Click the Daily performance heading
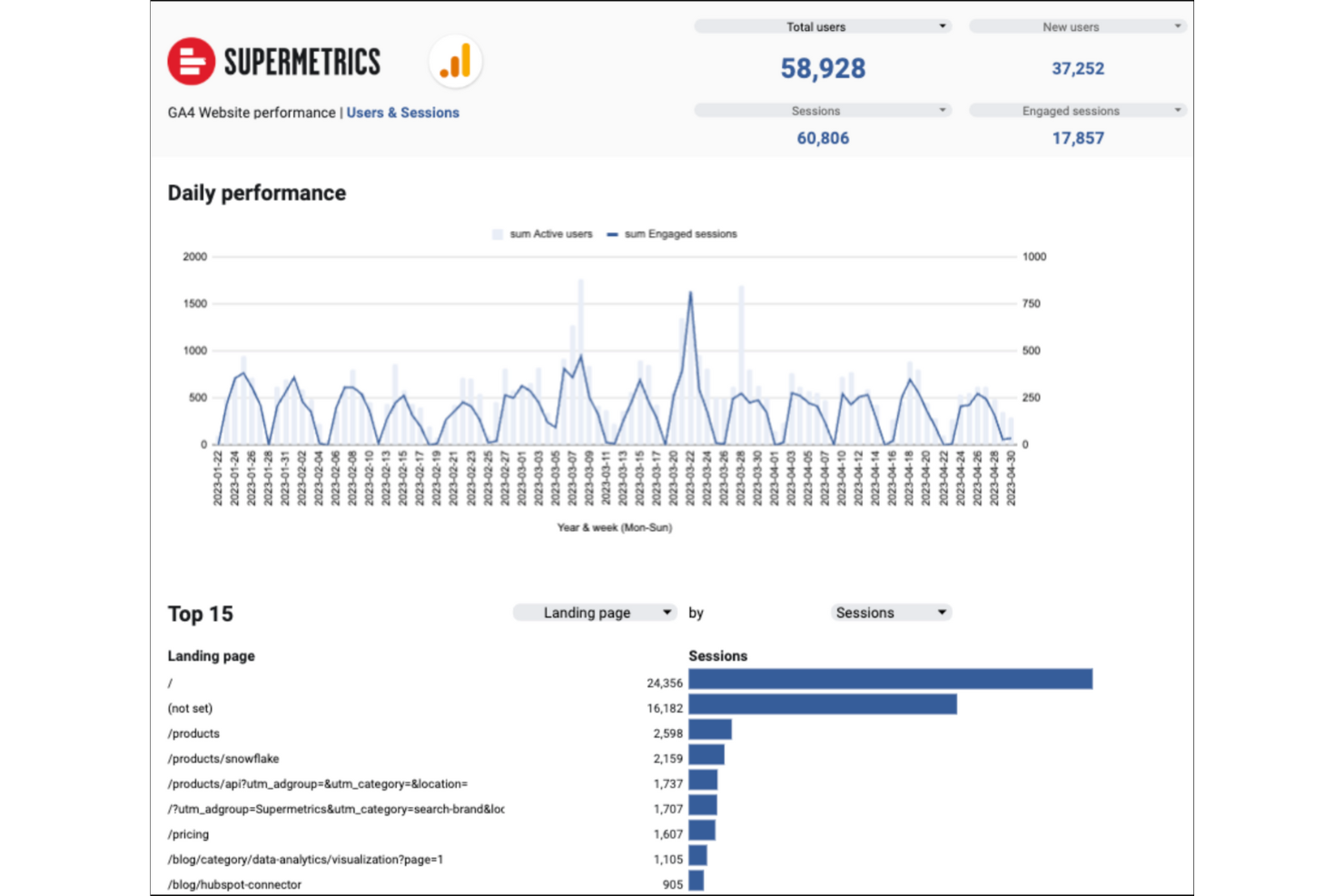 (257, 193)
